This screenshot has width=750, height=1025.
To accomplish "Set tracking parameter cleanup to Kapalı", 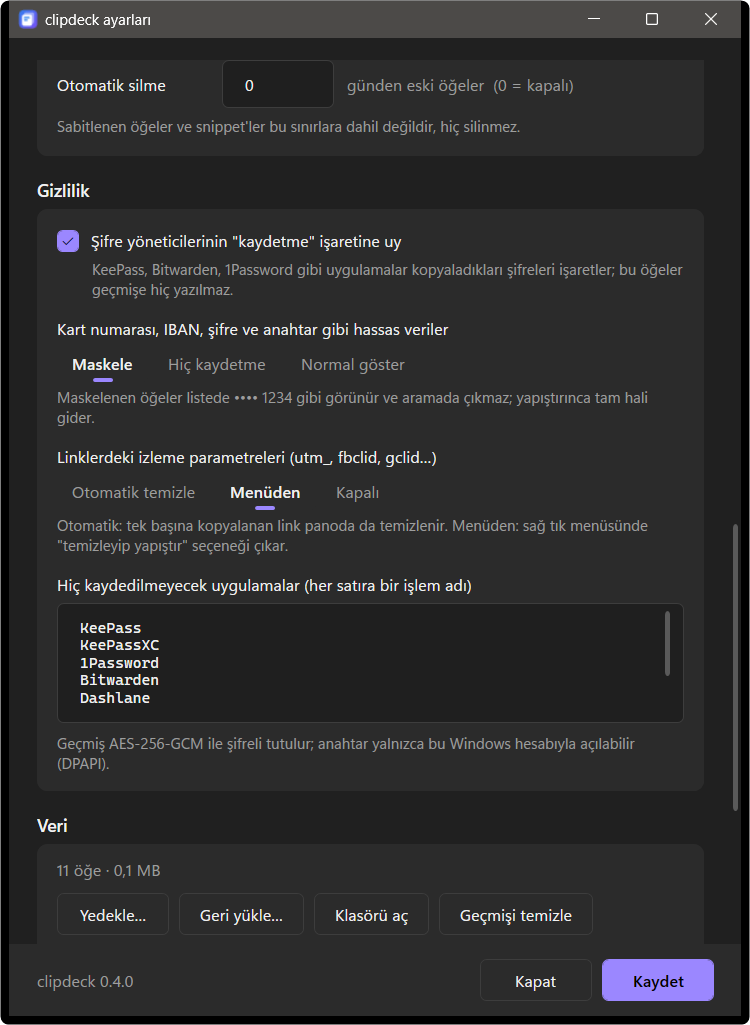I will 357,492.
